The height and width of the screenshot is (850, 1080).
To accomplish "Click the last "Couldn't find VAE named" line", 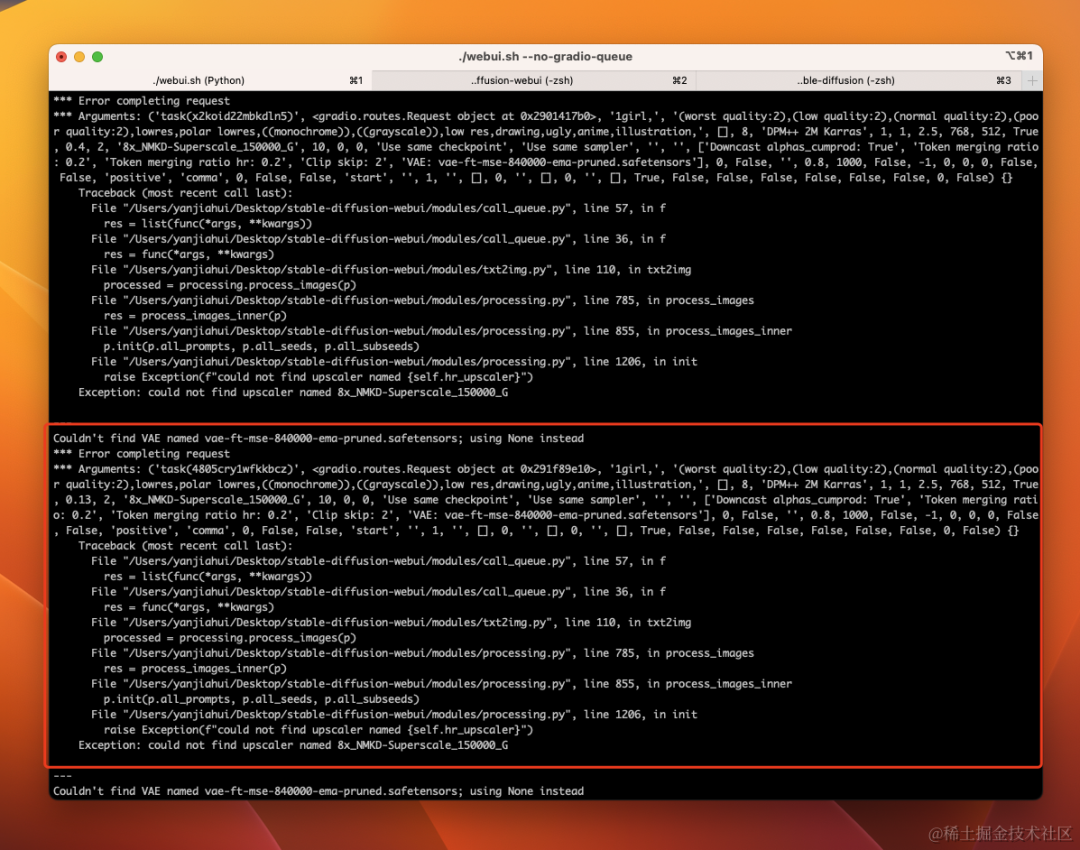I will pyautogui.click(x=318, y=791).
